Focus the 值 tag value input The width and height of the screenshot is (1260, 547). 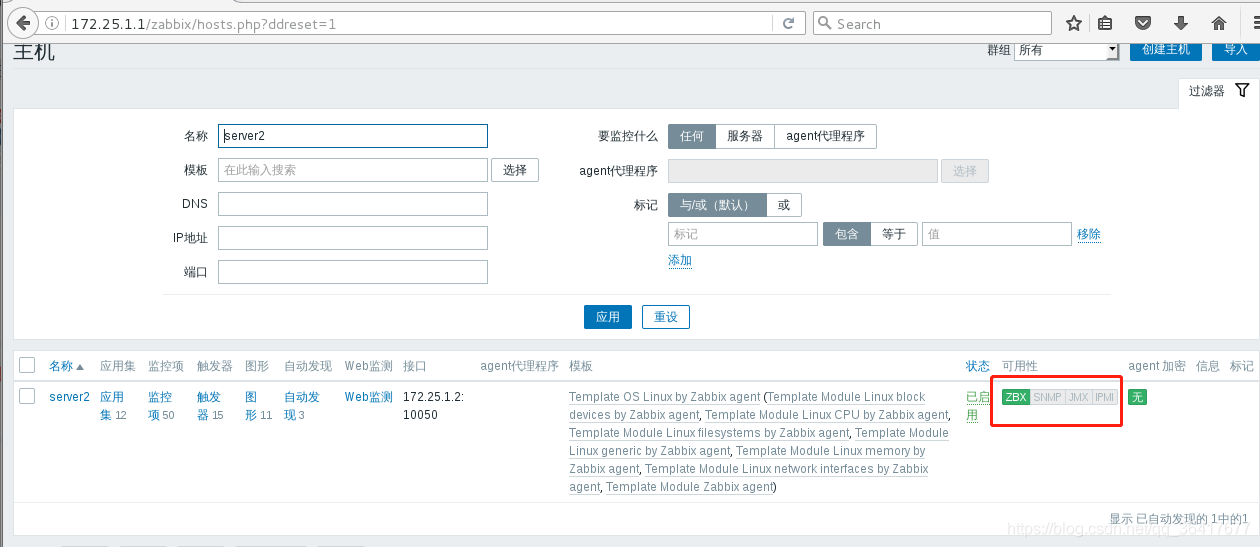coord(997,234)
